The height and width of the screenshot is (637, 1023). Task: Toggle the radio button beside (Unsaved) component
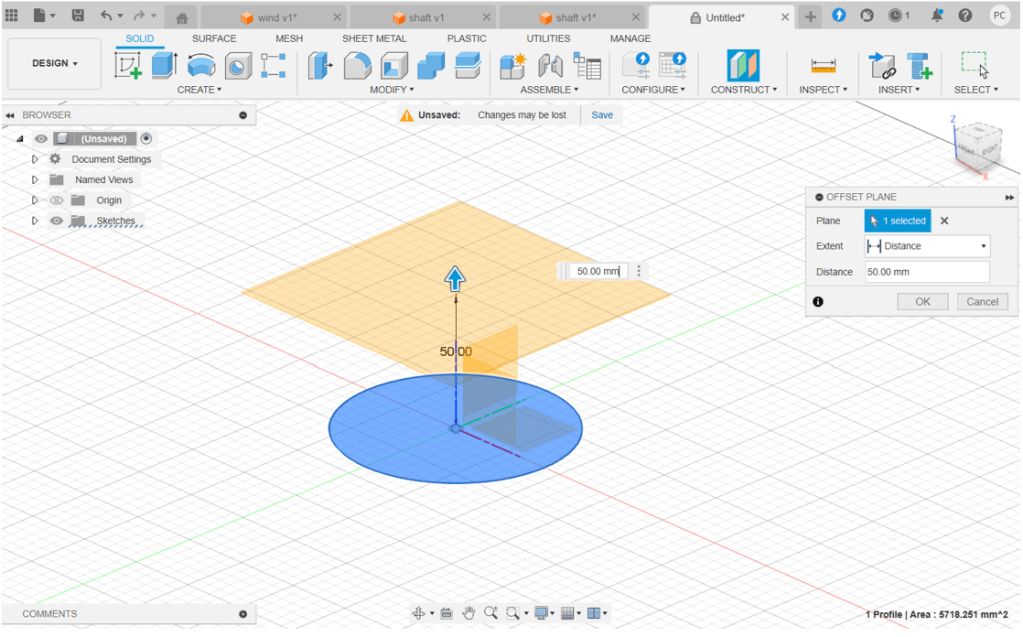[x=147, y=139]
